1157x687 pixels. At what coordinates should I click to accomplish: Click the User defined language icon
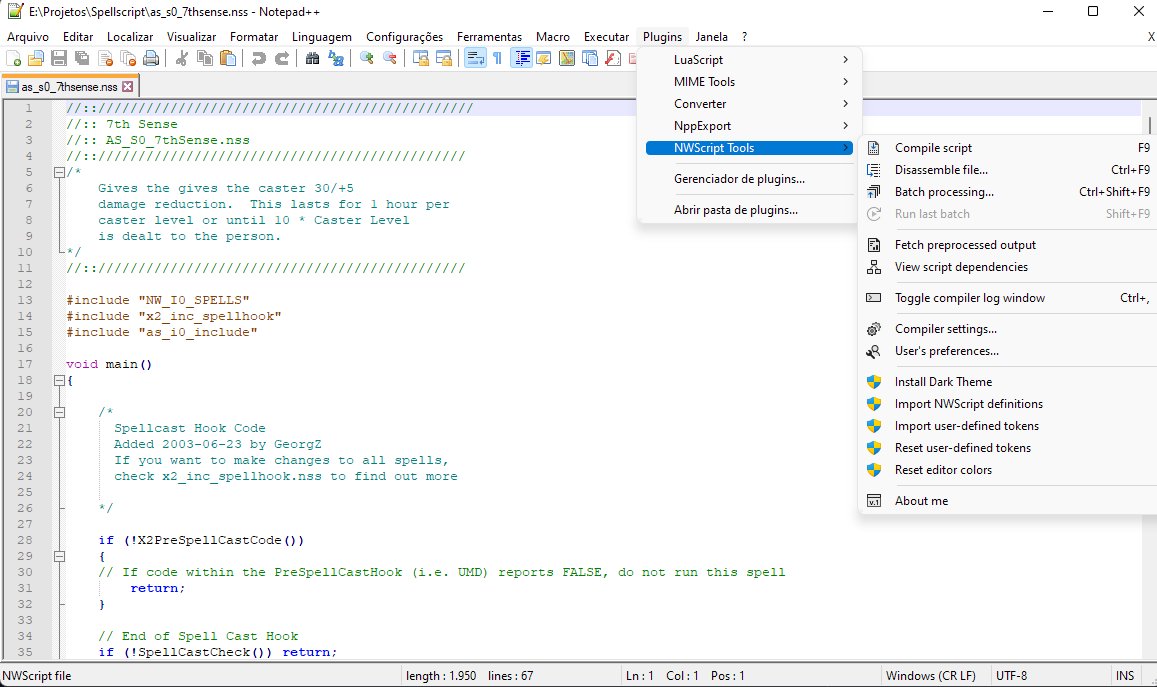coord(544,58)
